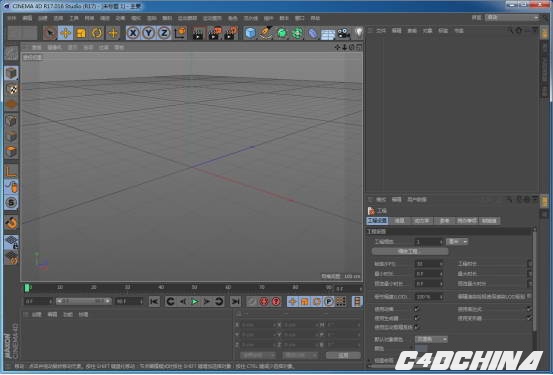Image resolution: width=553 pixels, height=375 pixels.
Task: Select the Rotate tool icon
Action: tap(97, 33)
